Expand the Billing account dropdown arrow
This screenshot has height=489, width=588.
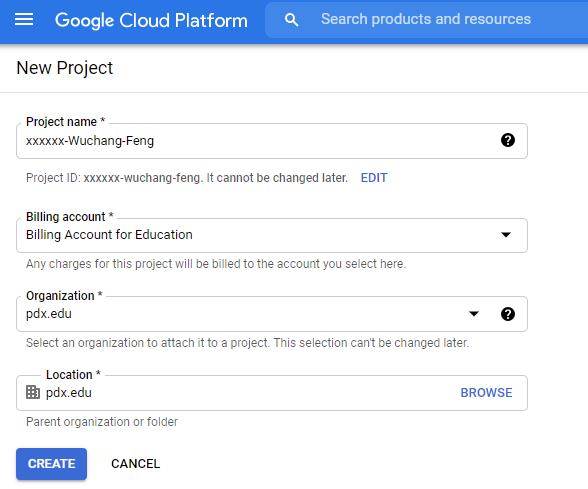pyautogui.click(x=506, y=235)
